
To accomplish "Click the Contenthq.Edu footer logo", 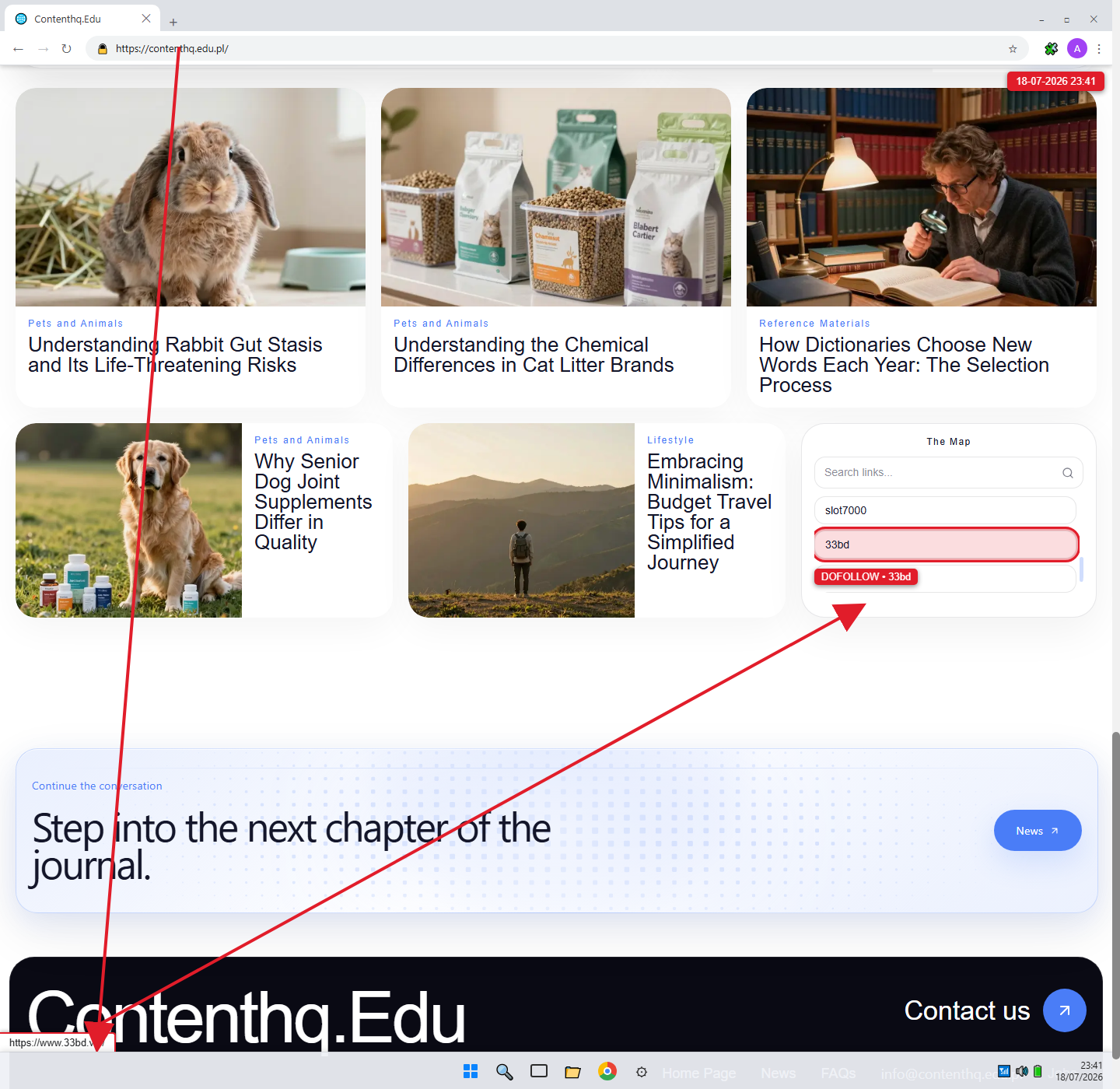I will coord(246,1017).
